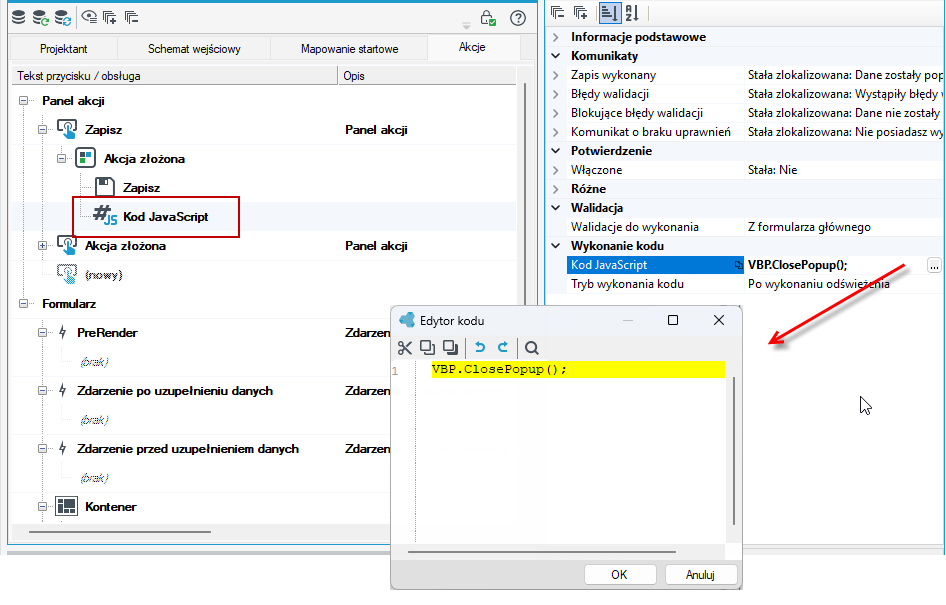Click the vertical scrollbar in Edytor kodu

(x=734, y=450)
